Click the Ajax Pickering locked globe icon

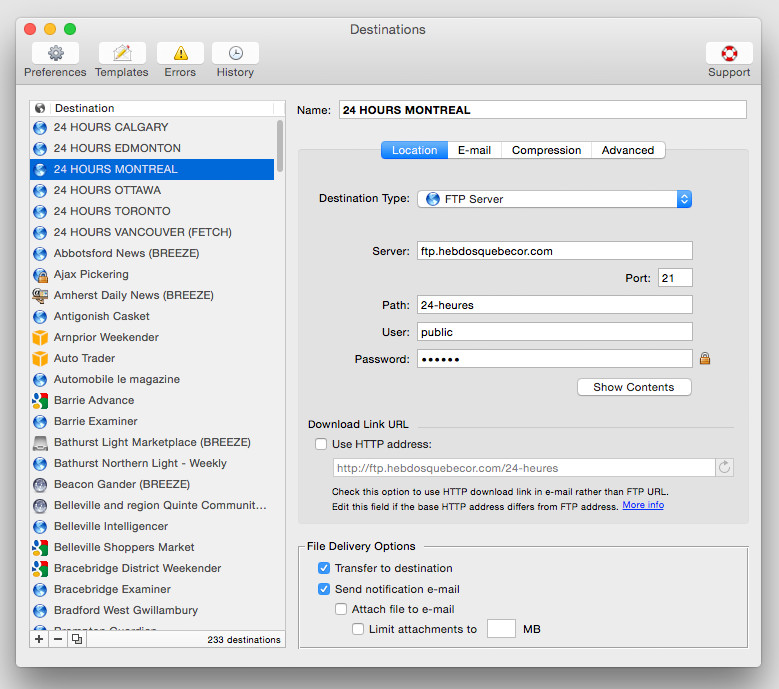40,275
